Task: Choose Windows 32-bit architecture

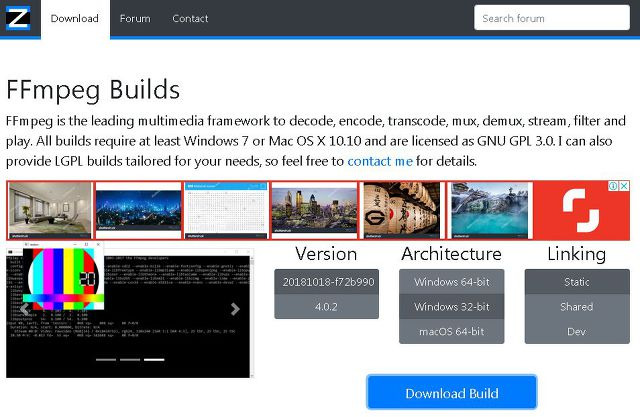Action: [x=451, y=306]
